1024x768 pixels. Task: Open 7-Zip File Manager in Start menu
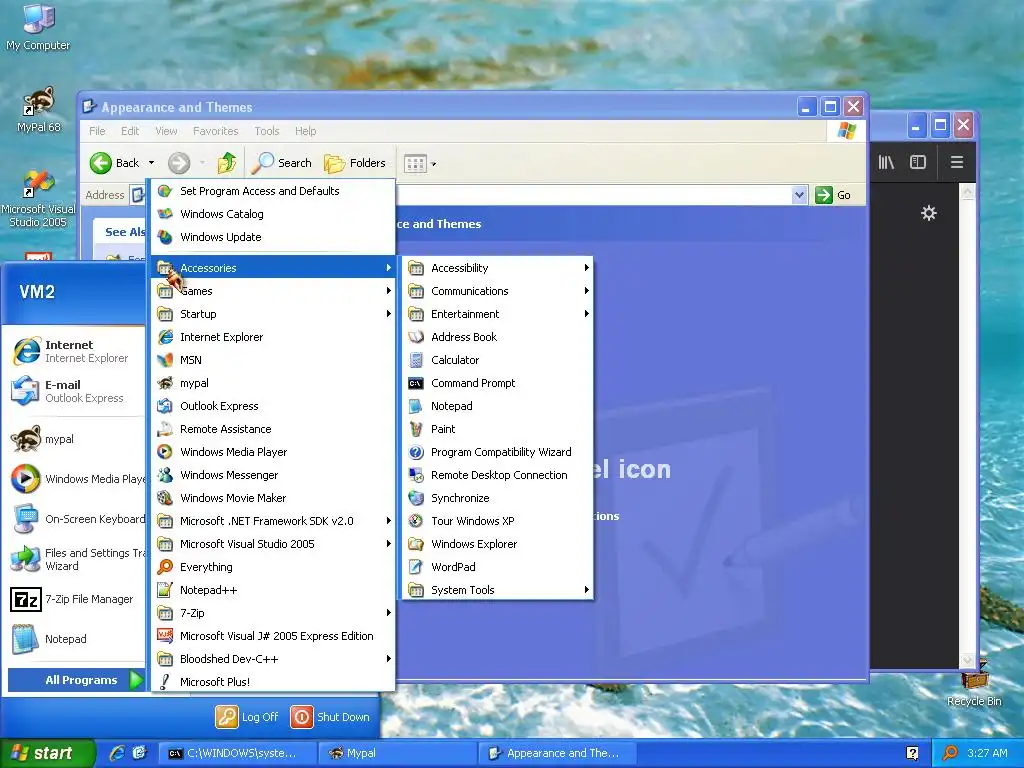pos(74,599)
